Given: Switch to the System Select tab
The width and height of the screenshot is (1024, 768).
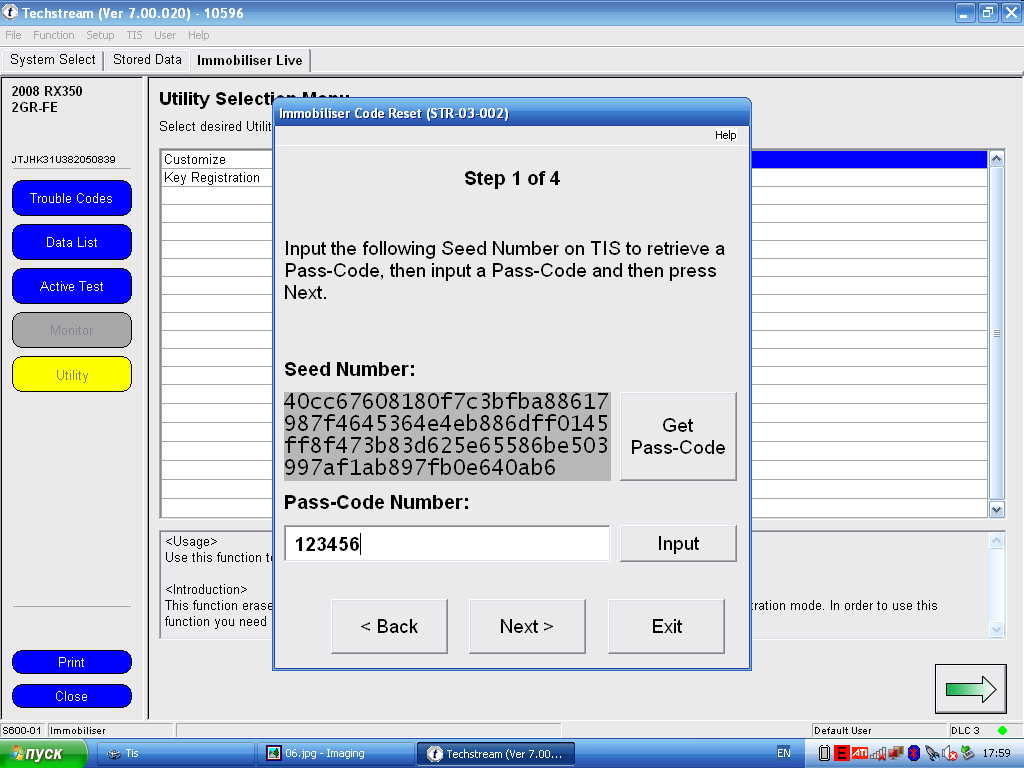Looking at the screenshot, I should coord(52,60).
